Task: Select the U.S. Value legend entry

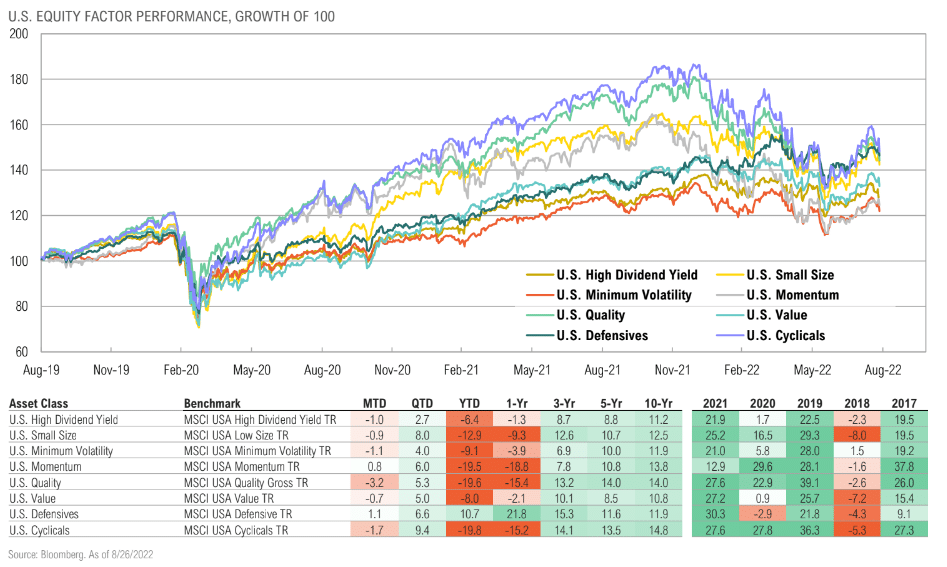Action: [x=762, y=315]
